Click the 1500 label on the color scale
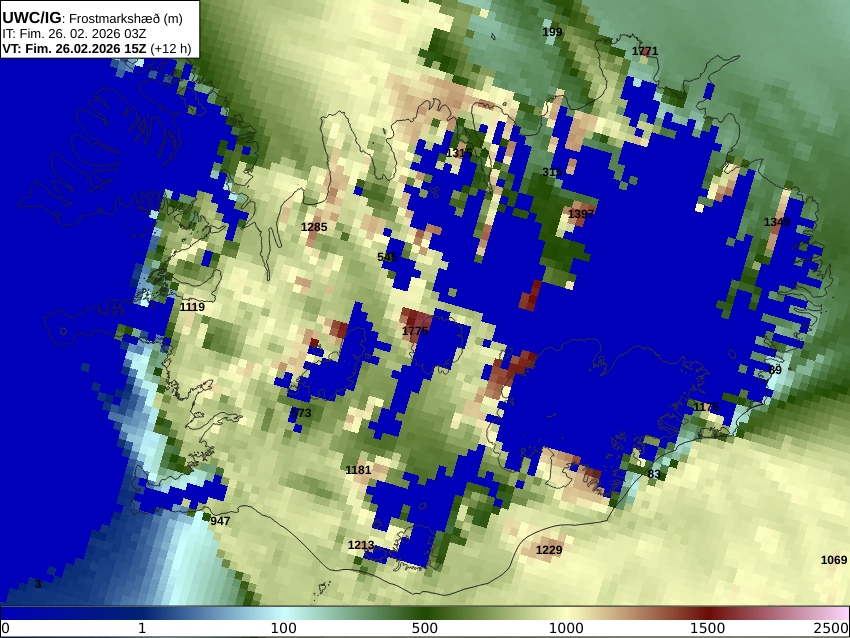 point(707,629)
